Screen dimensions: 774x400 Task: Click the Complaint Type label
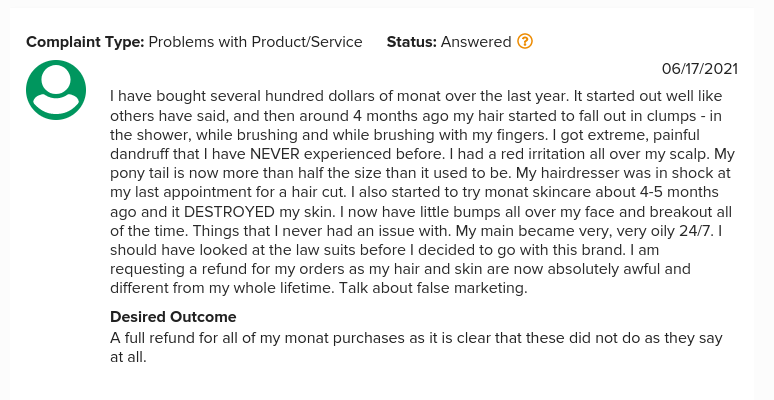coord(85,42)
